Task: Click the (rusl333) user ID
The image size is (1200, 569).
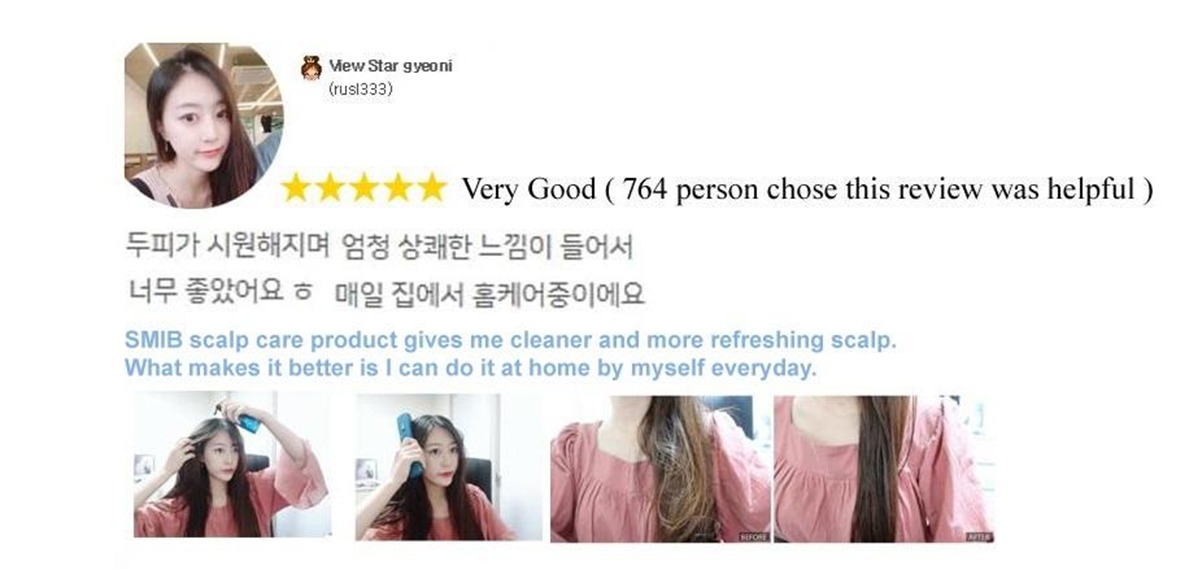Action: click(360, 90)
